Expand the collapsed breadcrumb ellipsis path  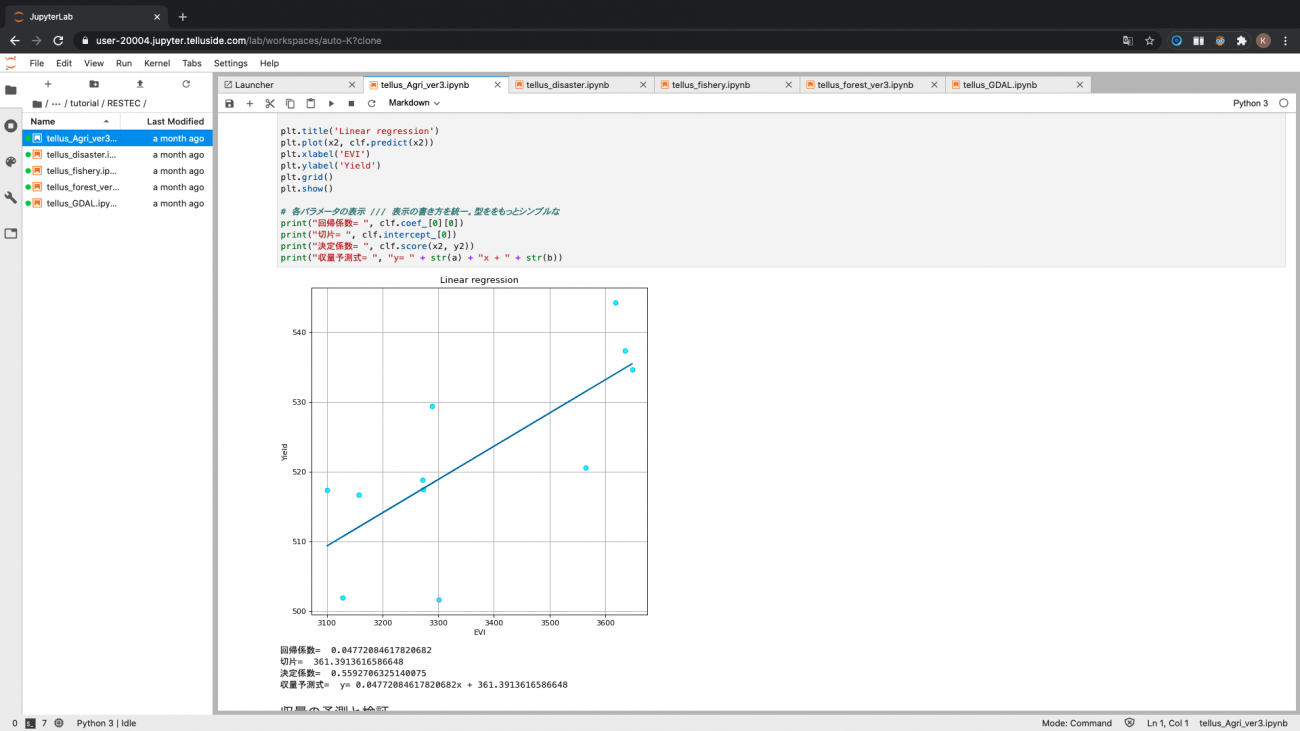pyautogui.click(x=57, y=103)
